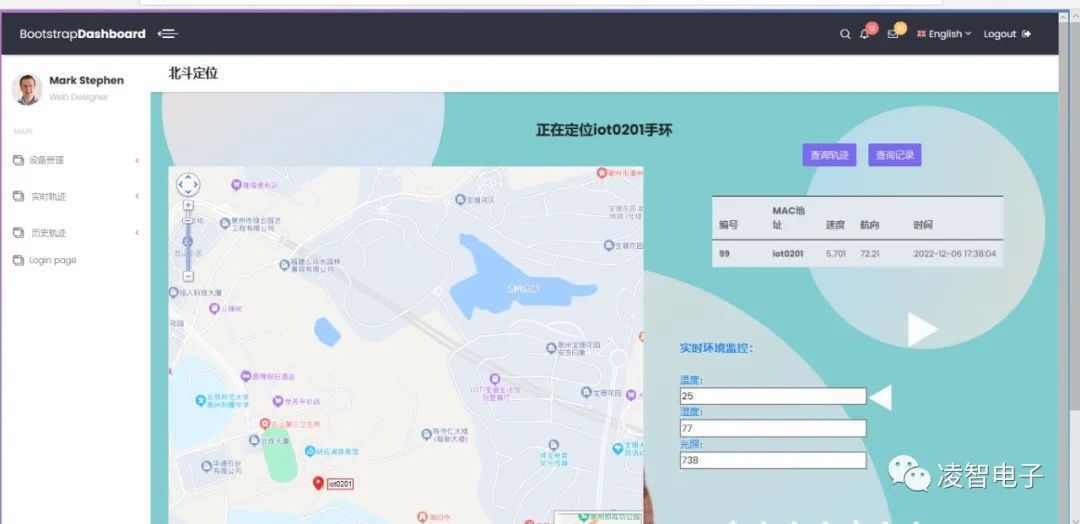Image resolution: width=1080 pixels, height=524 pixels.
Task: Click the purple hotel marker near 假日酒店
Action: [246, 376]
